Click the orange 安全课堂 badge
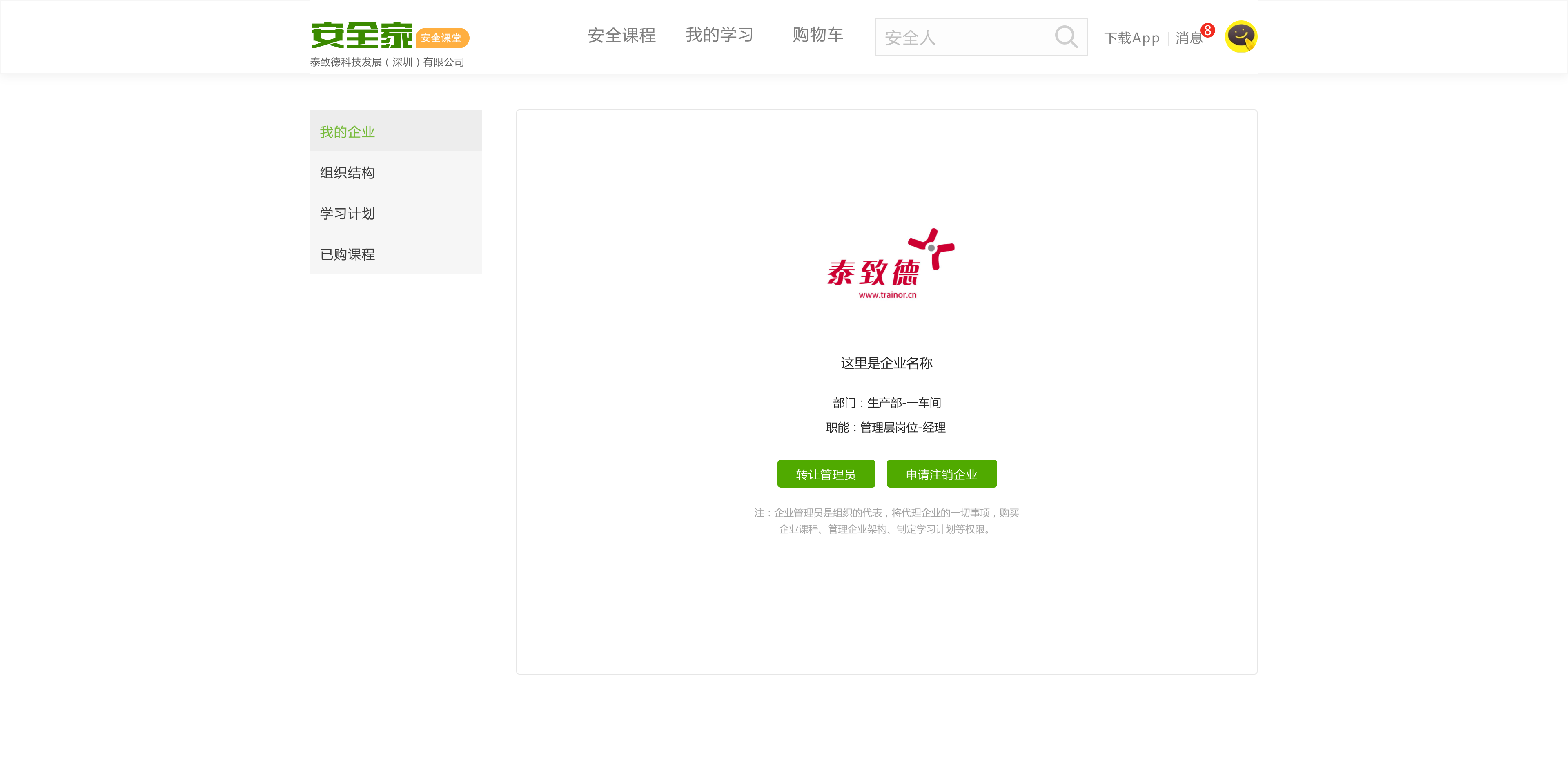The width and height of the screenshot is (1568, 758). [x=442, y=38]
